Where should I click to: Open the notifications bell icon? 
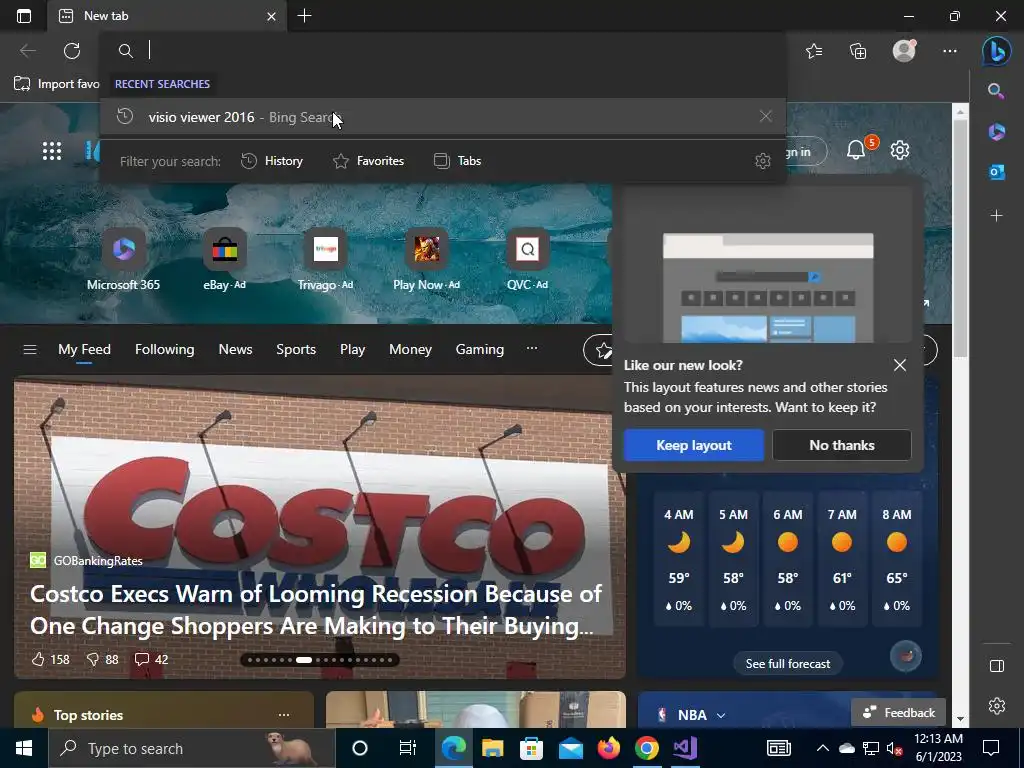856,150
